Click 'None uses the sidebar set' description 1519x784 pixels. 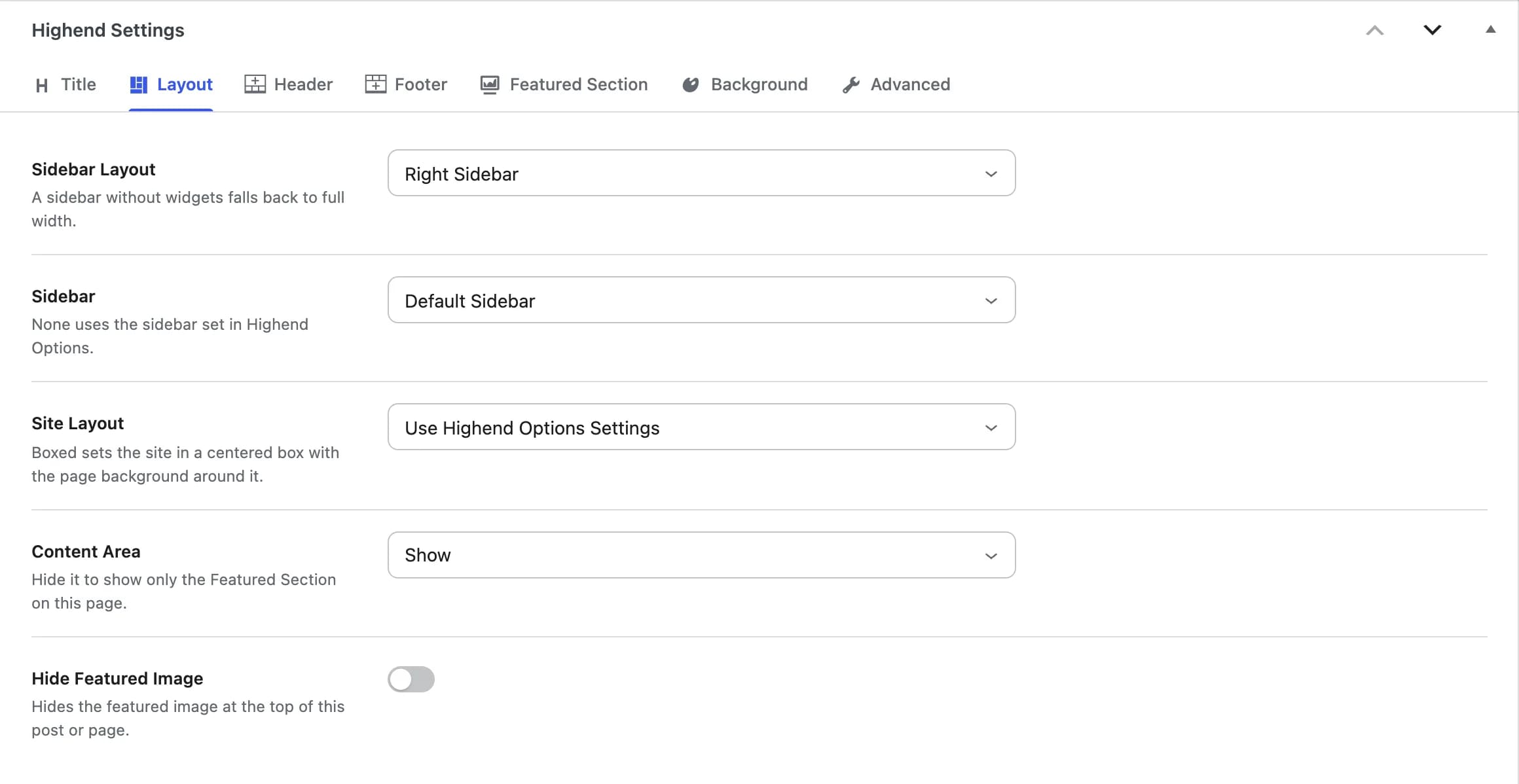(170, 336)
